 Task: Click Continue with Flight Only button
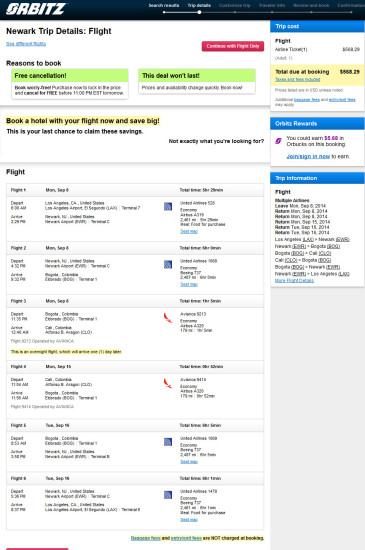point(233,46)
